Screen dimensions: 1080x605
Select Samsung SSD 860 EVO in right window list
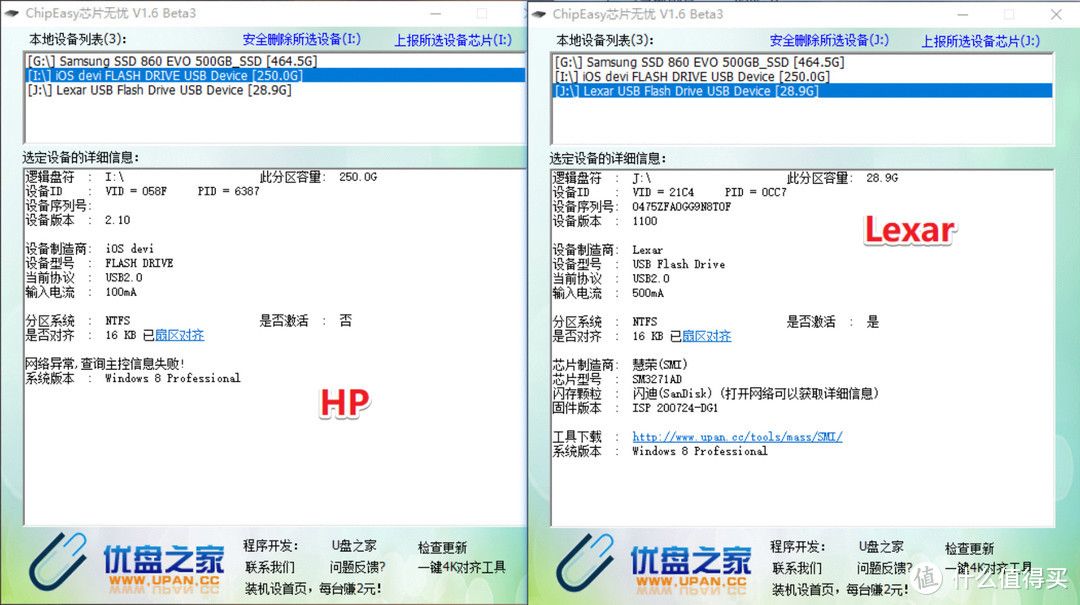802,62
